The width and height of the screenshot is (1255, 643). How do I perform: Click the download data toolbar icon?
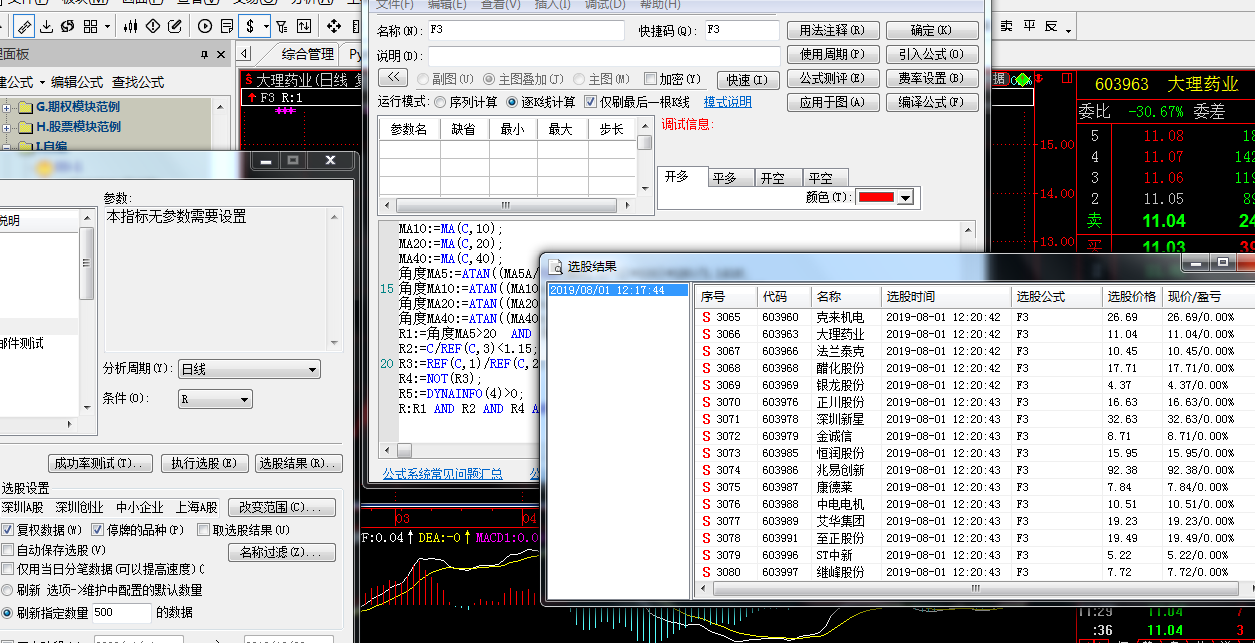pyautogui.click(x=46, y=25)
